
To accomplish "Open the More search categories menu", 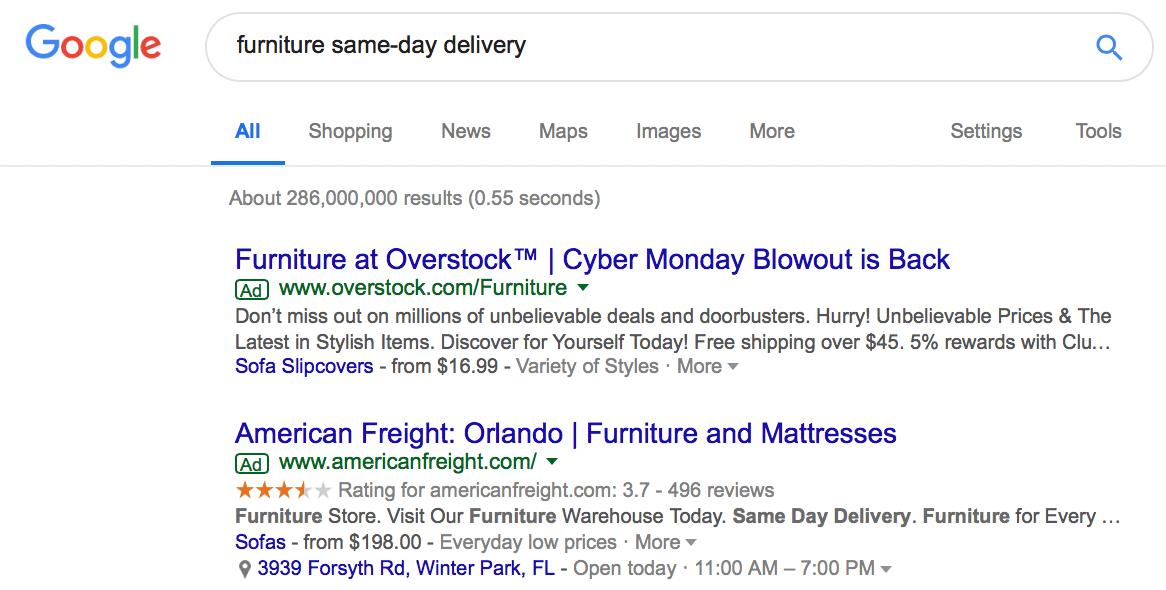I will 772,131.
